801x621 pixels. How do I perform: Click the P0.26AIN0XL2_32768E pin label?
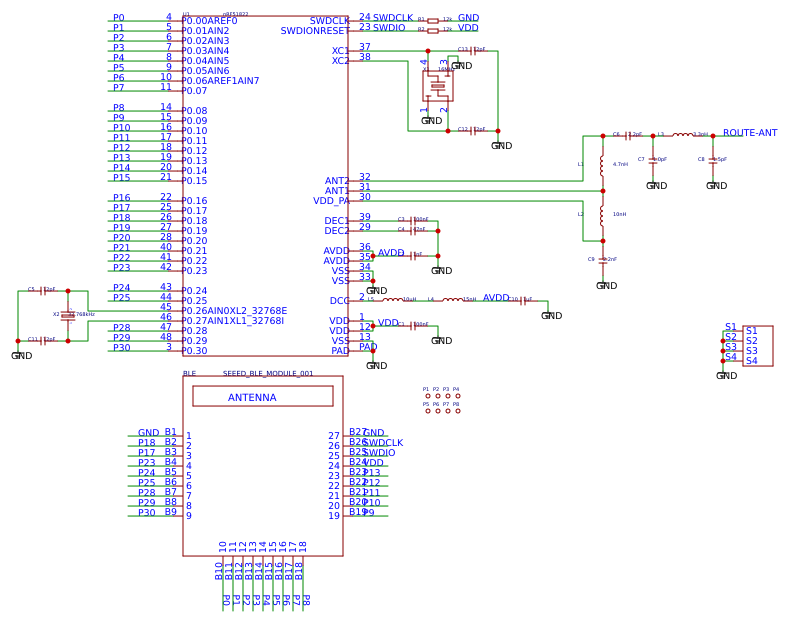click(234, 311)
